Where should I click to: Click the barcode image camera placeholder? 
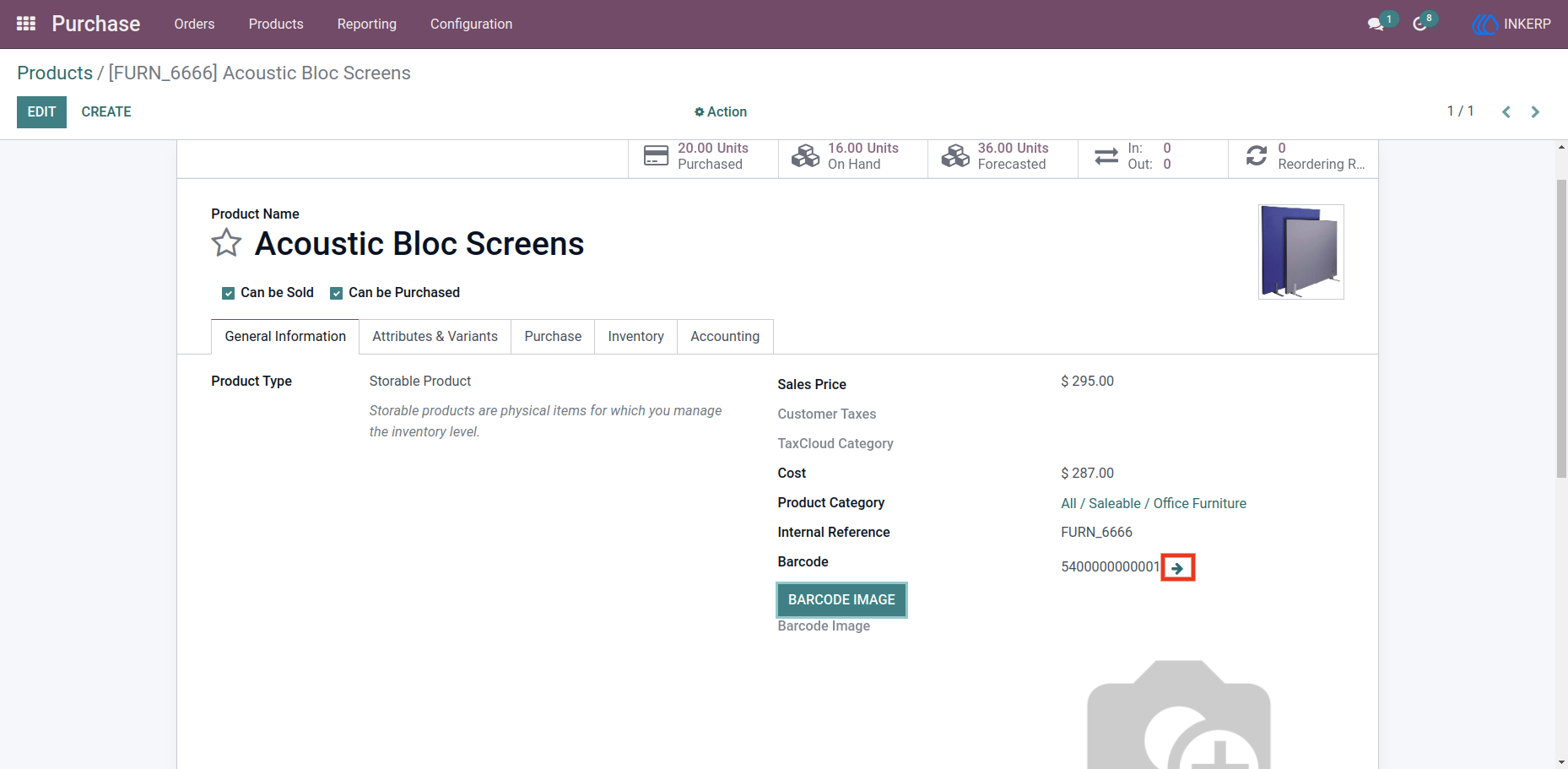(x=1178, y=714)
